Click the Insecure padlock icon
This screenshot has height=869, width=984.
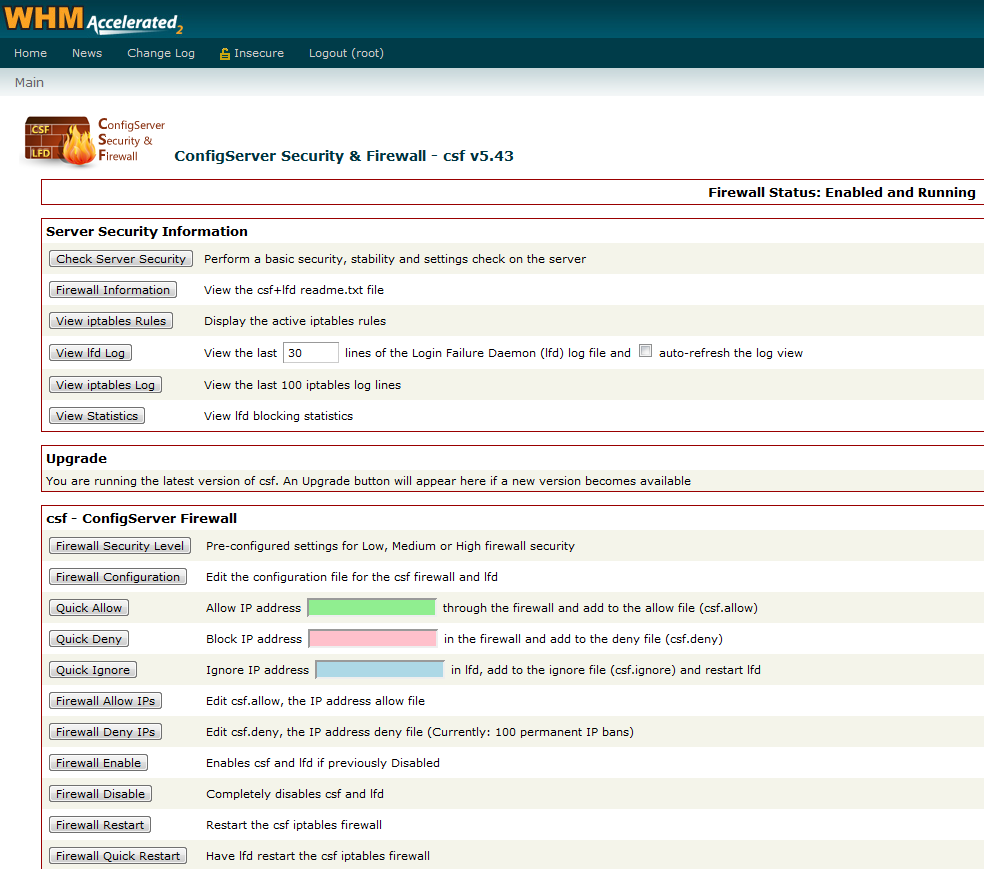[225, 54]
